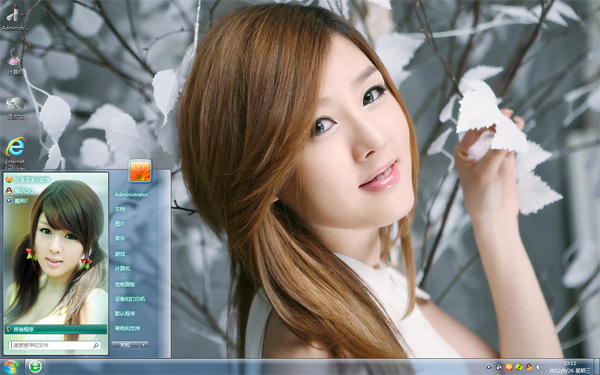Open the green-yellow globe tray icon
The height and width of the screenshot is (375, 600).
pos(519,367)
